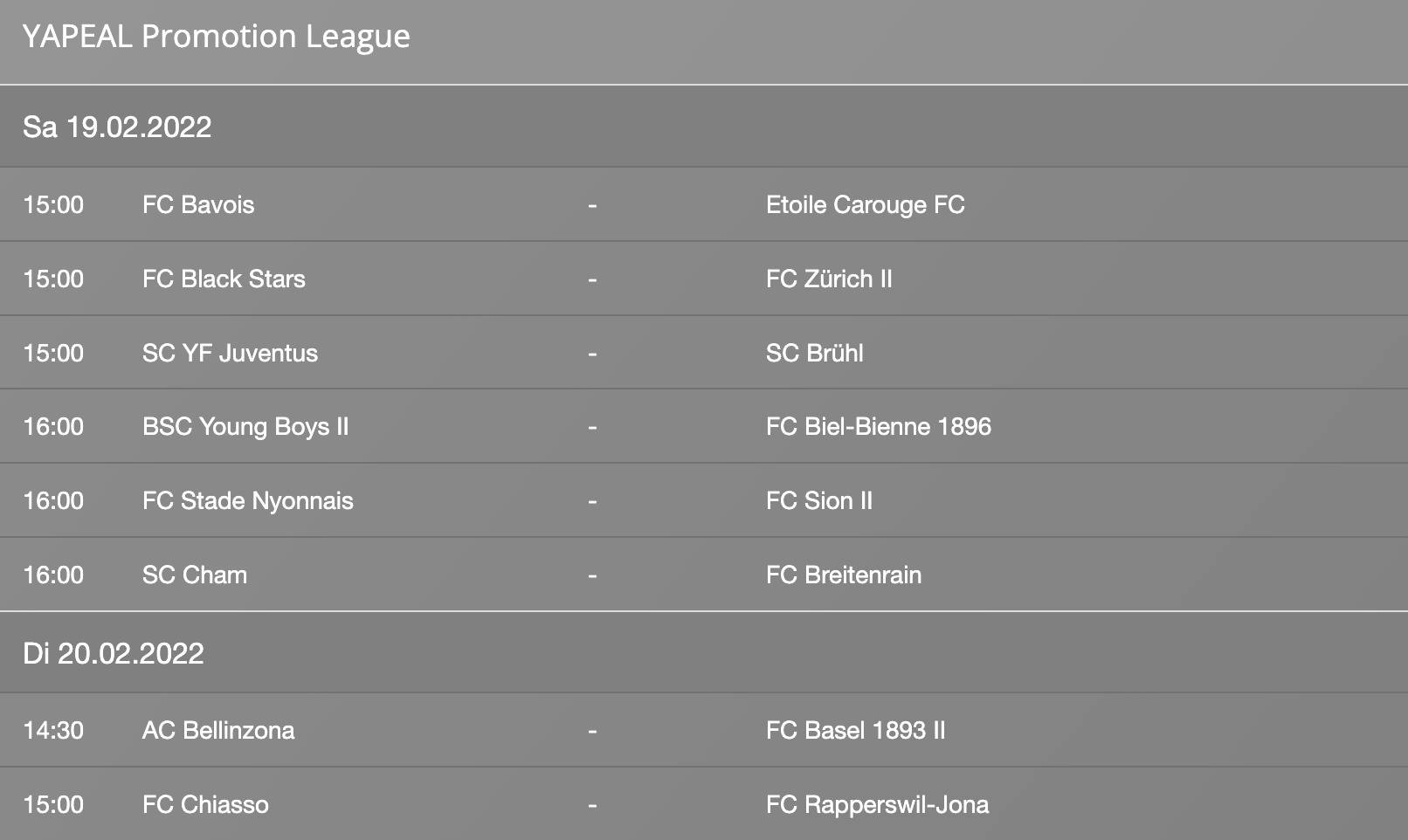The height and width of the screenshot is (840, 1408).
Task: Select the Sa 19.02.2022 date header
Action: click(117, 127)
